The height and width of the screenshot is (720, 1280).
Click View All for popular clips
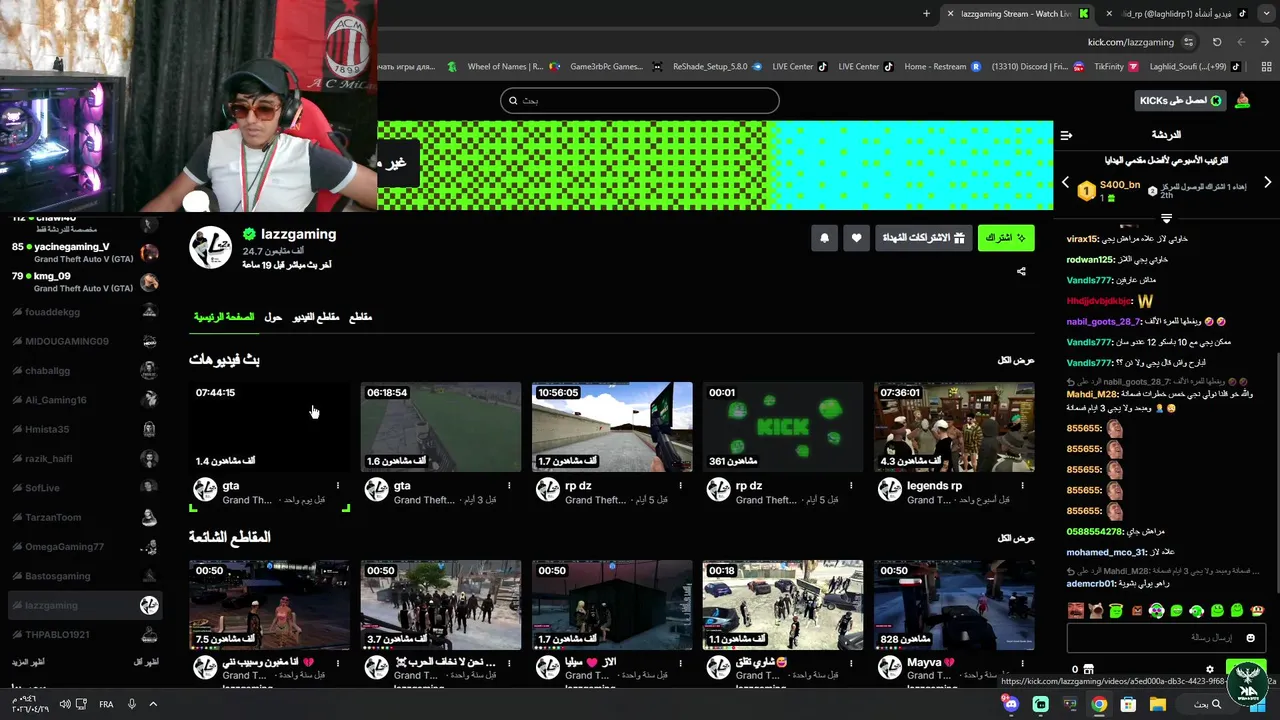pos(1016,538)
